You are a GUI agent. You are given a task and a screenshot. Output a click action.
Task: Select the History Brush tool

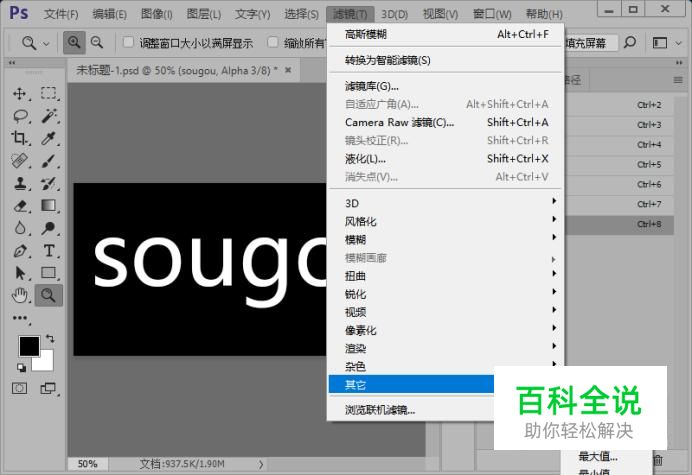tap(49, 183)
